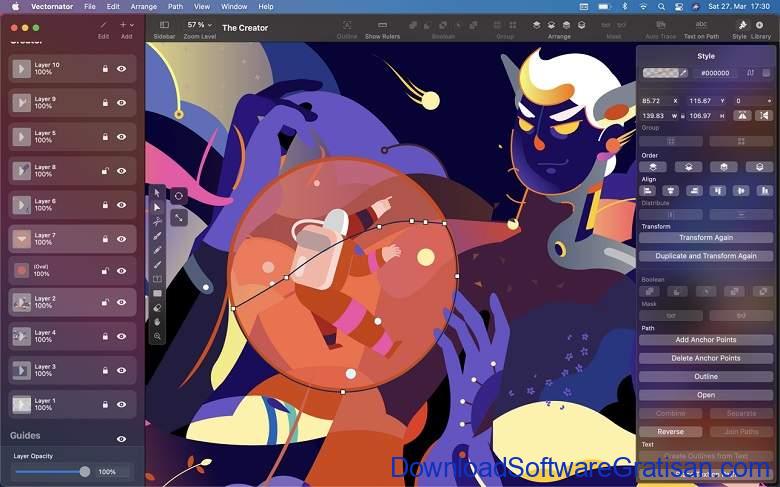
Task: Click the circular rotate mode button
Action: [x=179, y=196]
